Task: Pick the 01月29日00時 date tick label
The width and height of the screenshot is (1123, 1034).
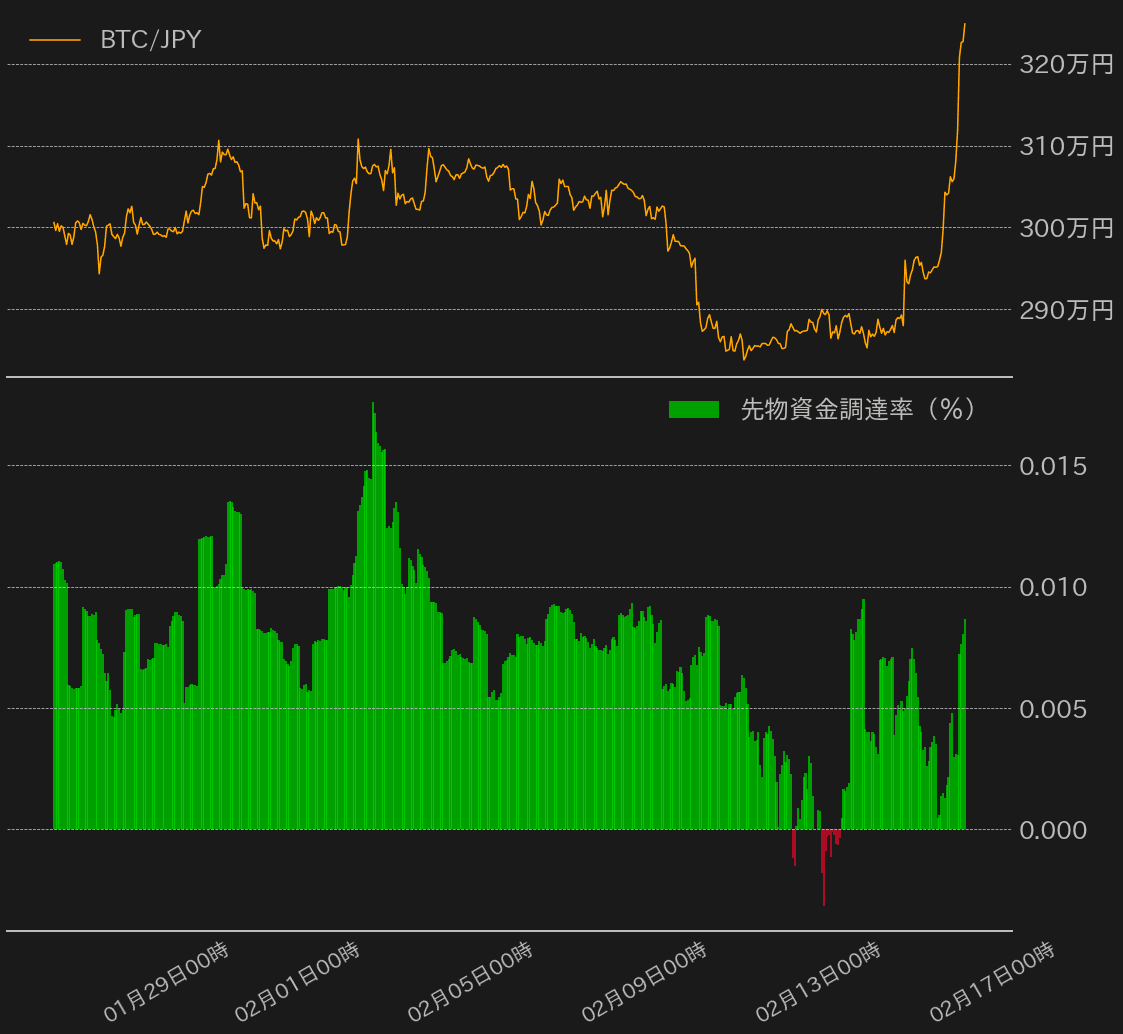Action: (x=167, y=982)
